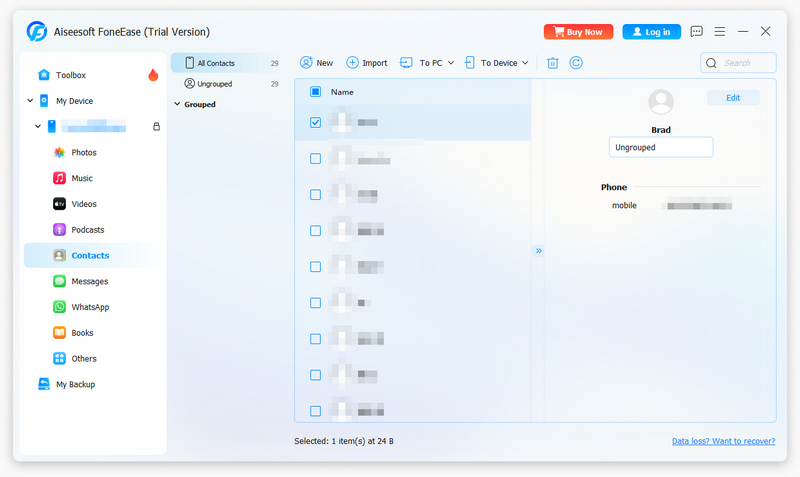Viewport: 800px width, 477px height.
Task: Check the third contact's checkbox
Action: [315, 195]
